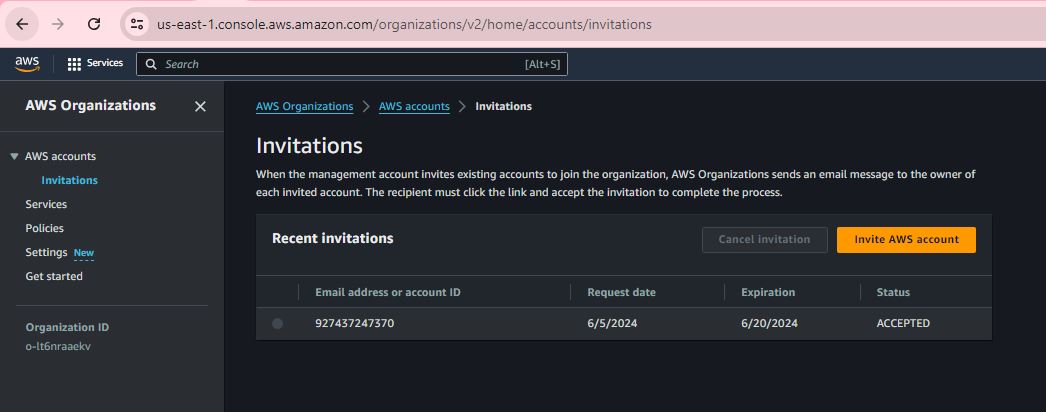Click the browser back arrow
This screenshot has height=412, width=1046.
coord(22,24)
